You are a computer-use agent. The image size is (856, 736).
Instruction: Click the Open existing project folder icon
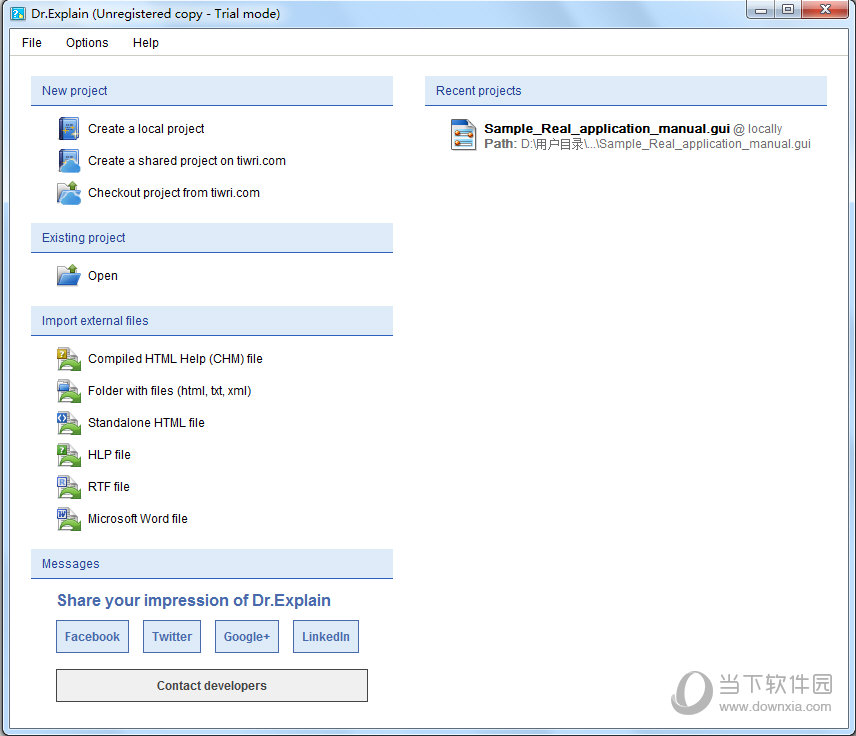(69, 275)
